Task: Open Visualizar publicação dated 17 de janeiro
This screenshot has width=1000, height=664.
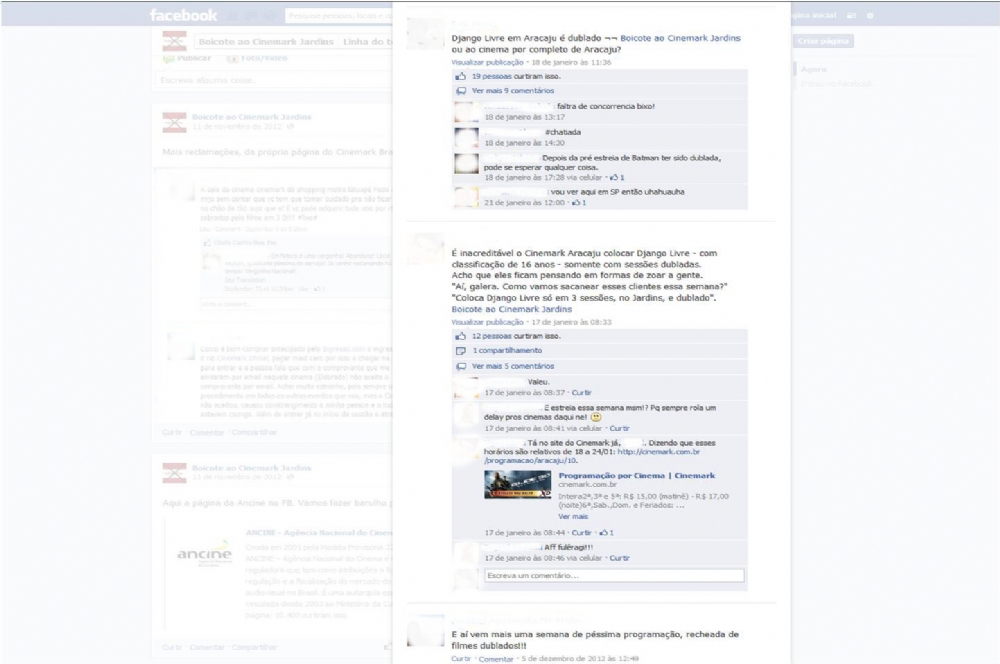Action: (487, 323)
